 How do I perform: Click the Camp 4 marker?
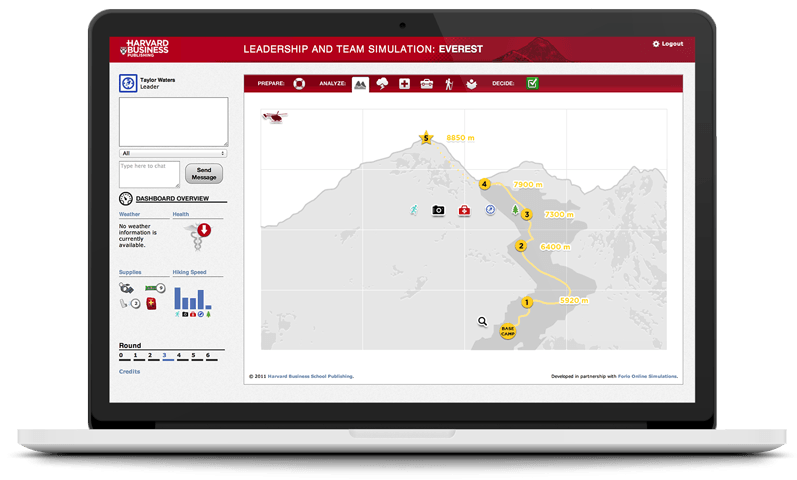tap(484, 184)
